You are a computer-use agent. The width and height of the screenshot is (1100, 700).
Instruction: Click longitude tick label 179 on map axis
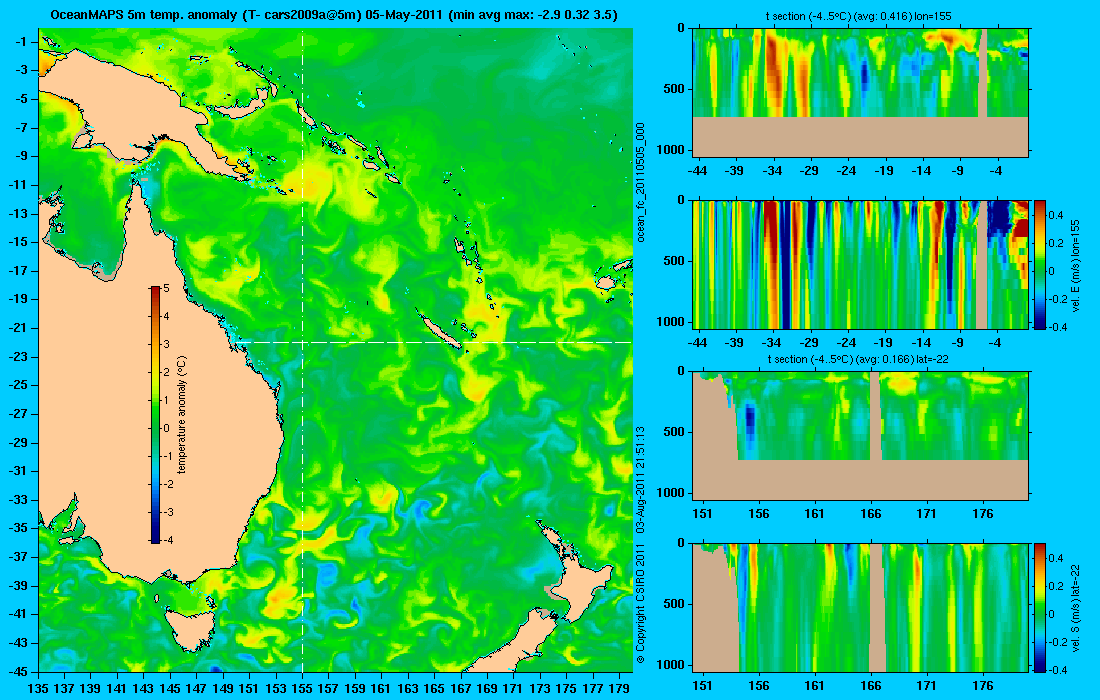click(x=618, y=689)
